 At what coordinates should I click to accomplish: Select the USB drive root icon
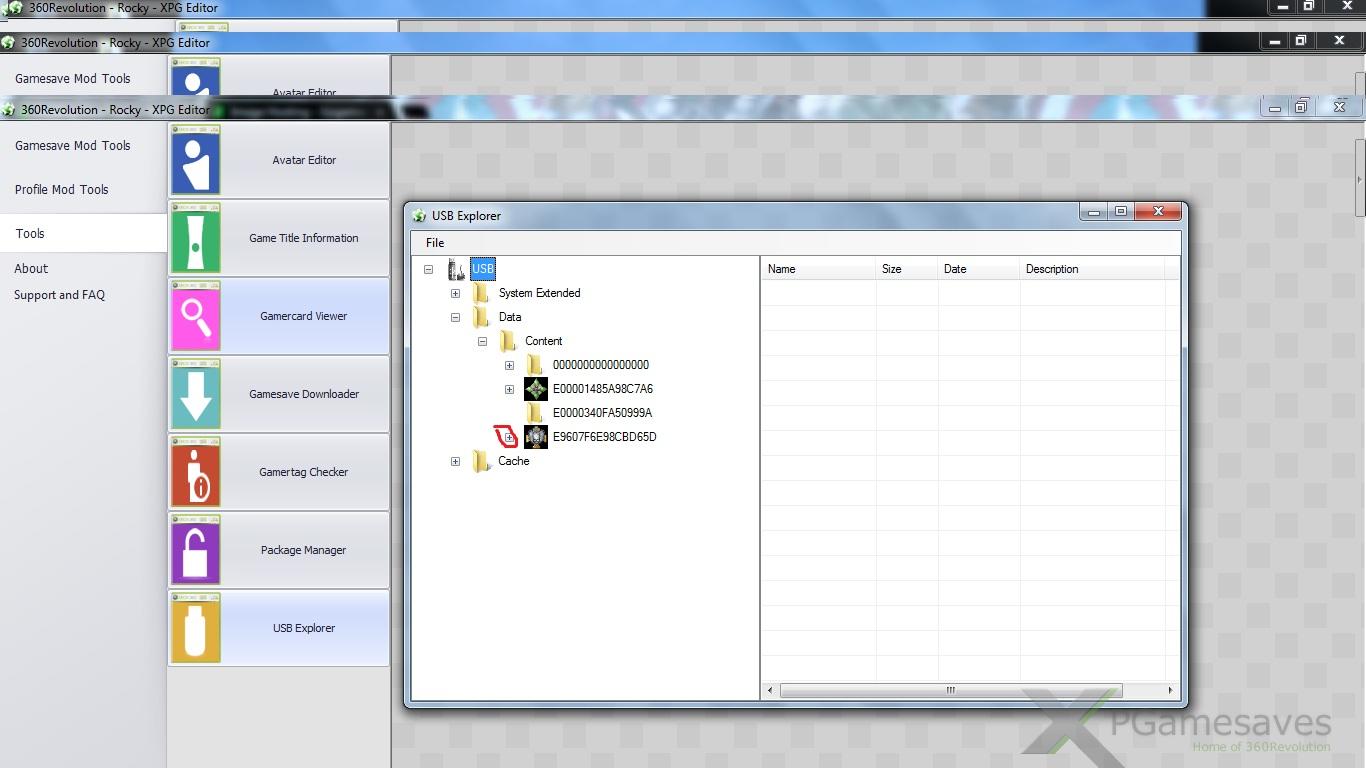(457, 269)
